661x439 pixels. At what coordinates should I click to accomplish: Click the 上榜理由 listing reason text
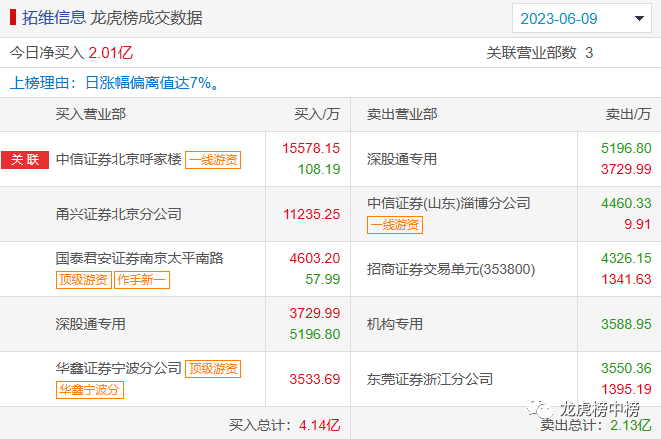115,83
